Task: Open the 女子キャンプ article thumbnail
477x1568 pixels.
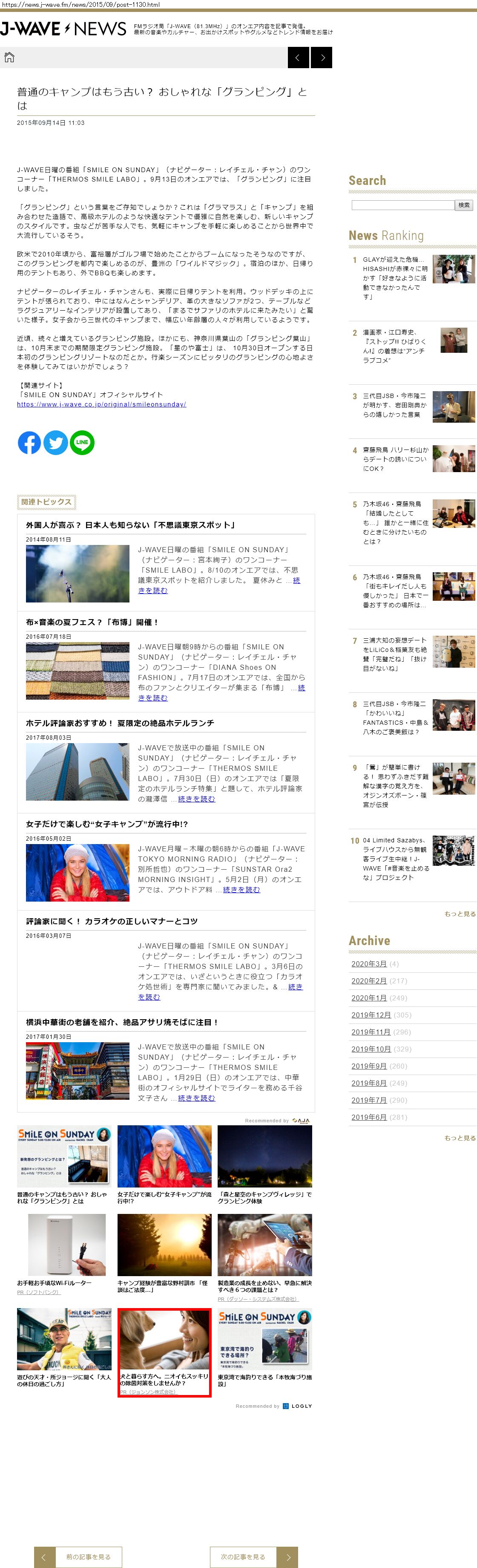Action: [77, 872]
